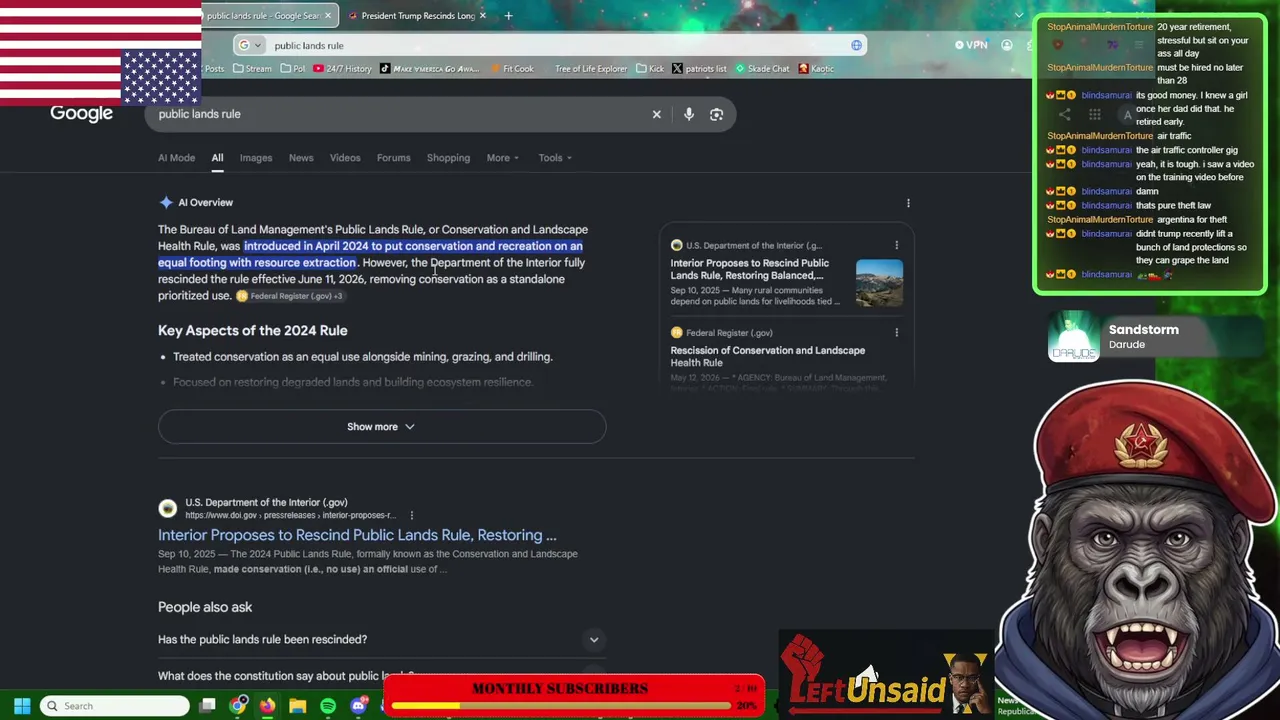Switch to AI Mode search tab
The image size is (1280, 720).
coord(176,158)
